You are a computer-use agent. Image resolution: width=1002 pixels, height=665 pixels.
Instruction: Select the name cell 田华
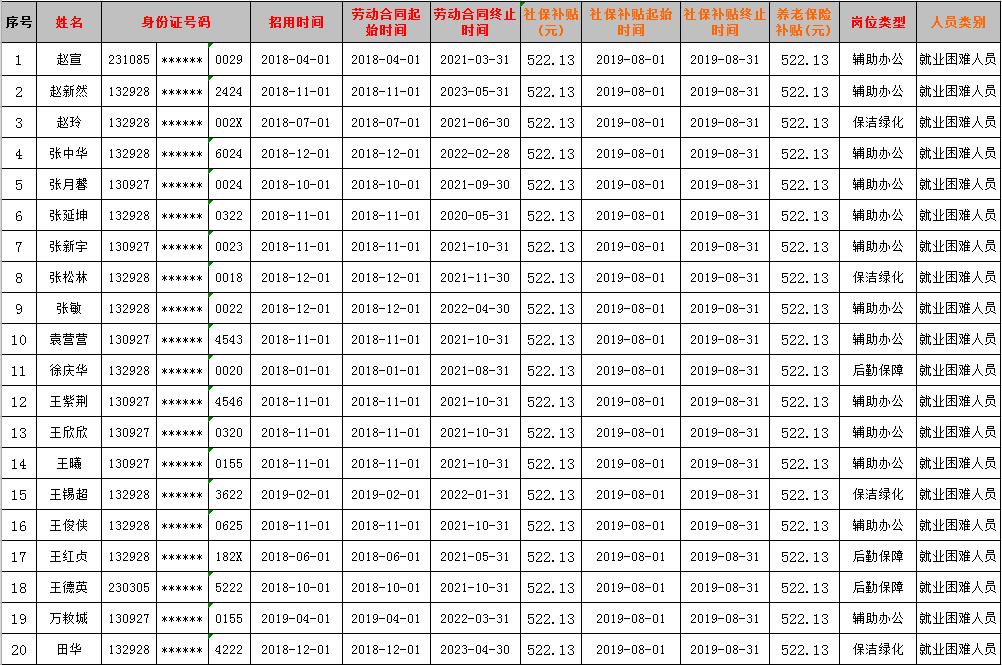[69, 650]
